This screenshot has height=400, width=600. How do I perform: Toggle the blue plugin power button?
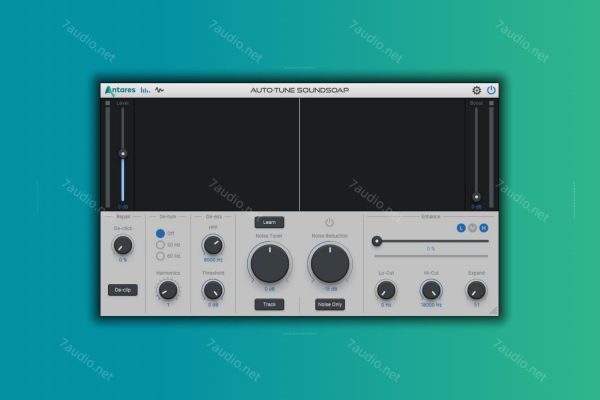click(x=491, y=90)
